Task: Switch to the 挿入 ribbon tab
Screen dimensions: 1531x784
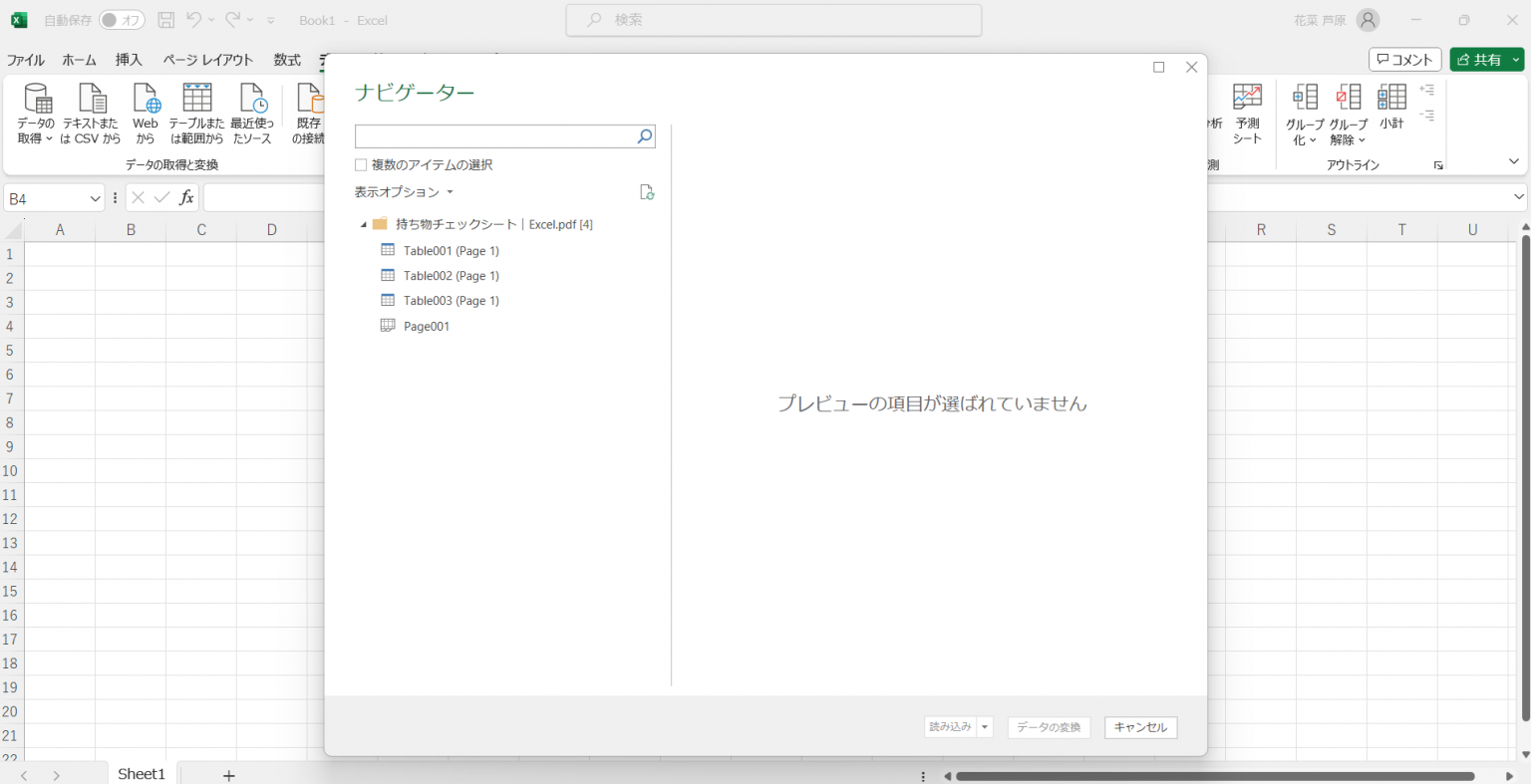Action: (129, 60)
